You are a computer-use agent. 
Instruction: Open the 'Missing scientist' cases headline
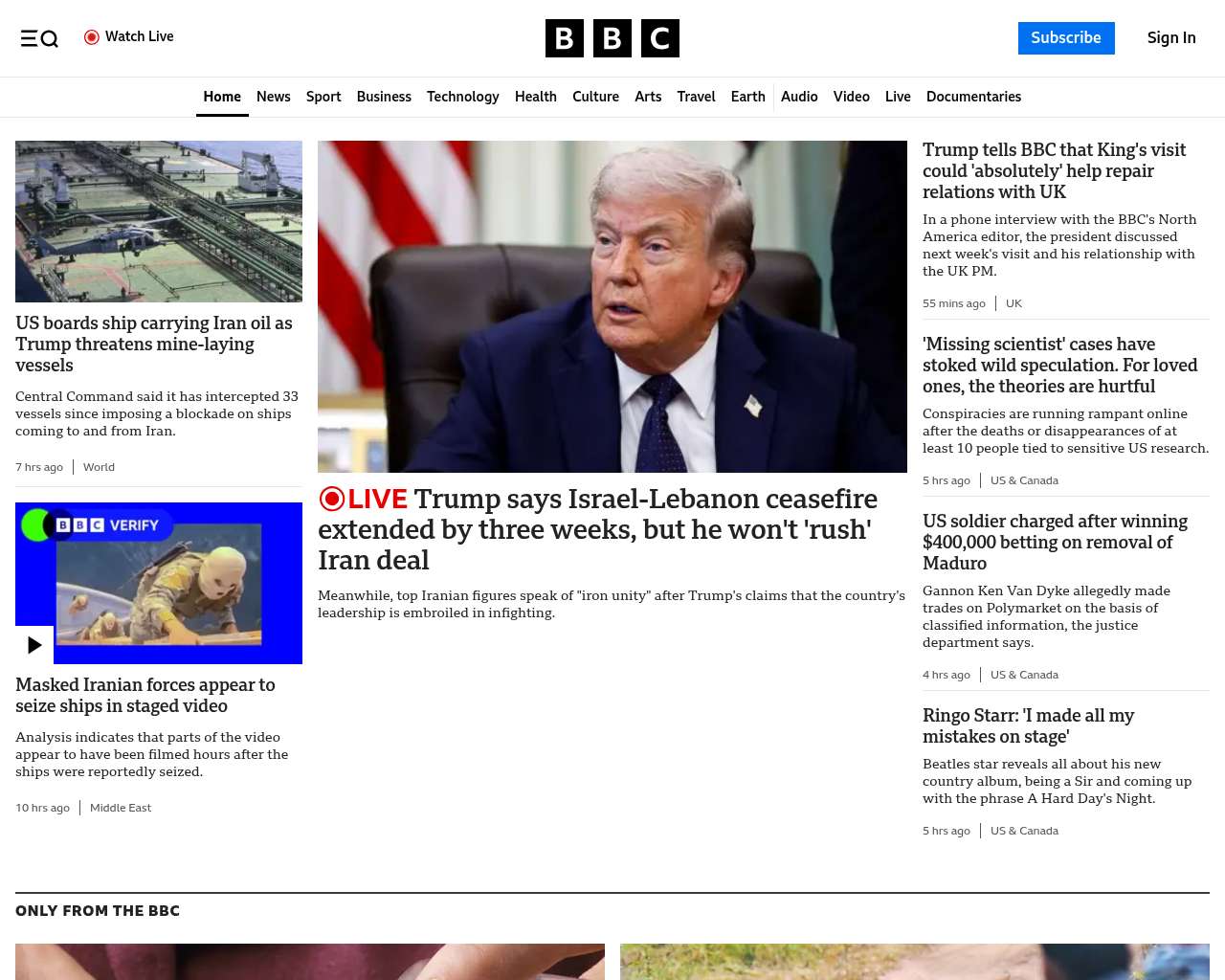(x=1059, y=365)
